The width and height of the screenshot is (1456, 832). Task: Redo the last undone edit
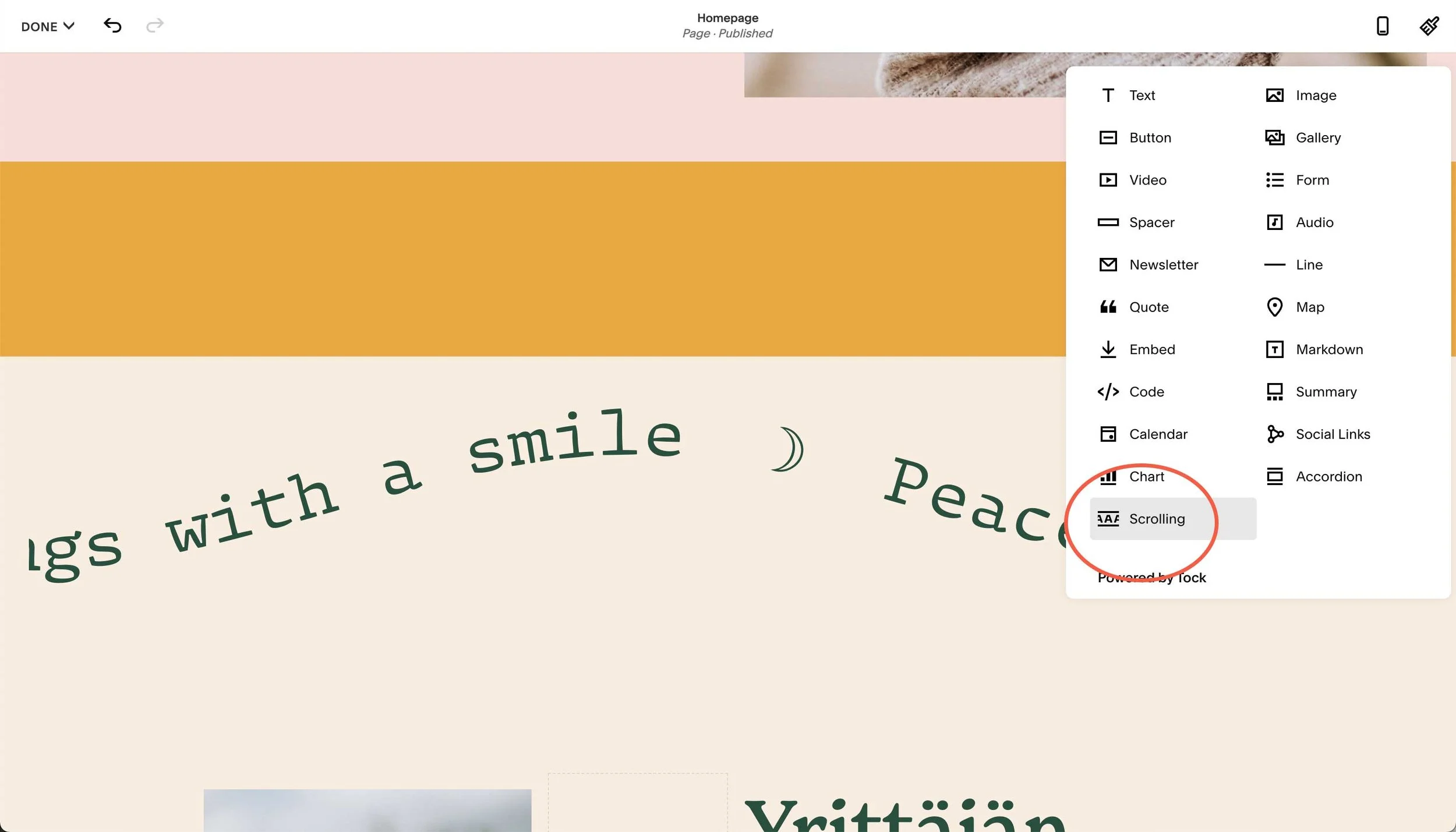pos(154,25)
